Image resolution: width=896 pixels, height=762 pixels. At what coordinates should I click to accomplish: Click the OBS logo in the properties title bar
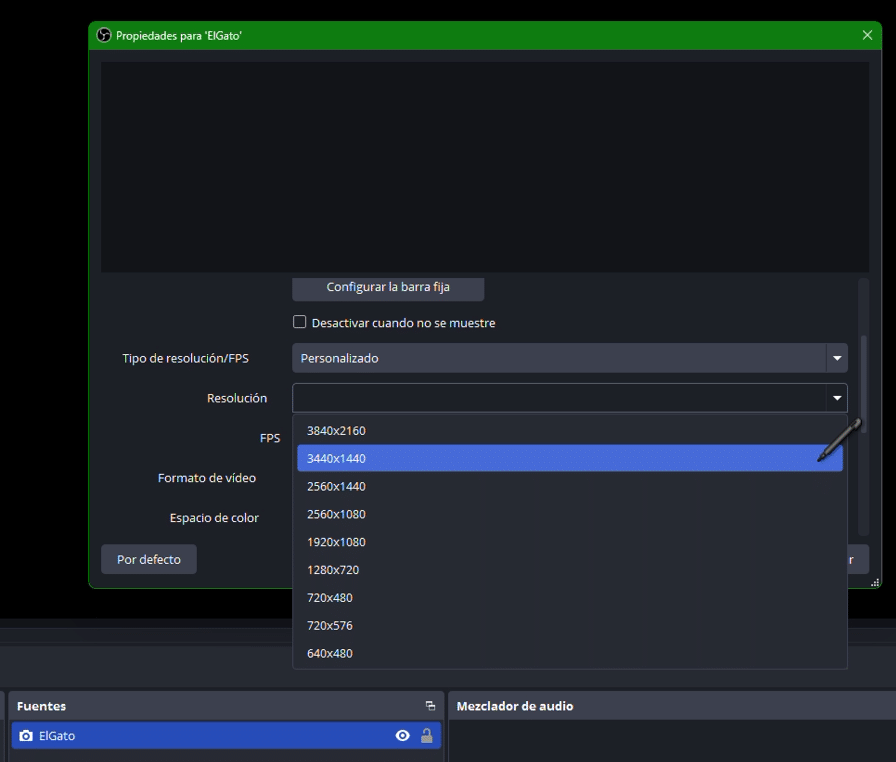[103, 35]
